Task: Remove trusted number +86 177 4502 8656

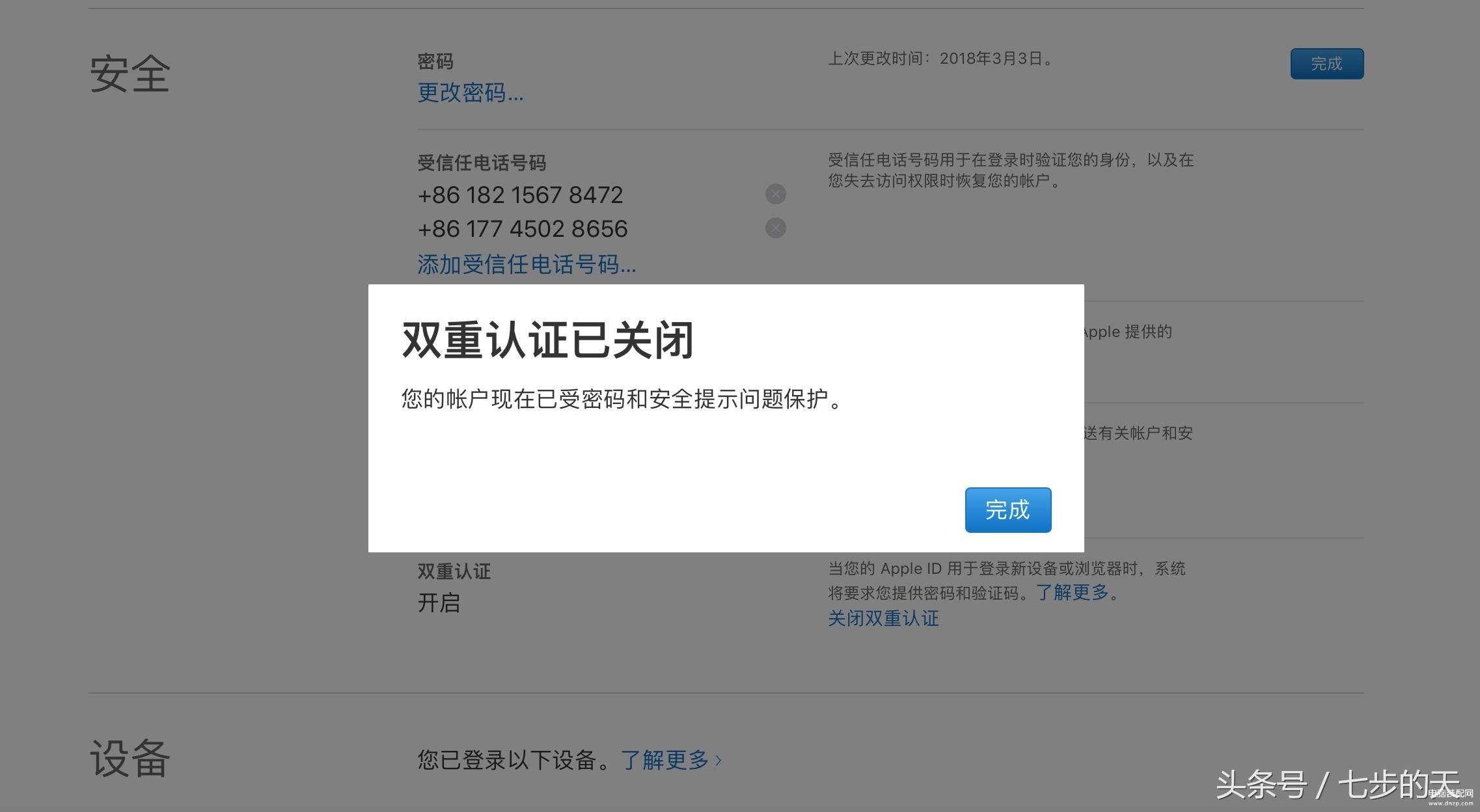Action: pos(775,228)
